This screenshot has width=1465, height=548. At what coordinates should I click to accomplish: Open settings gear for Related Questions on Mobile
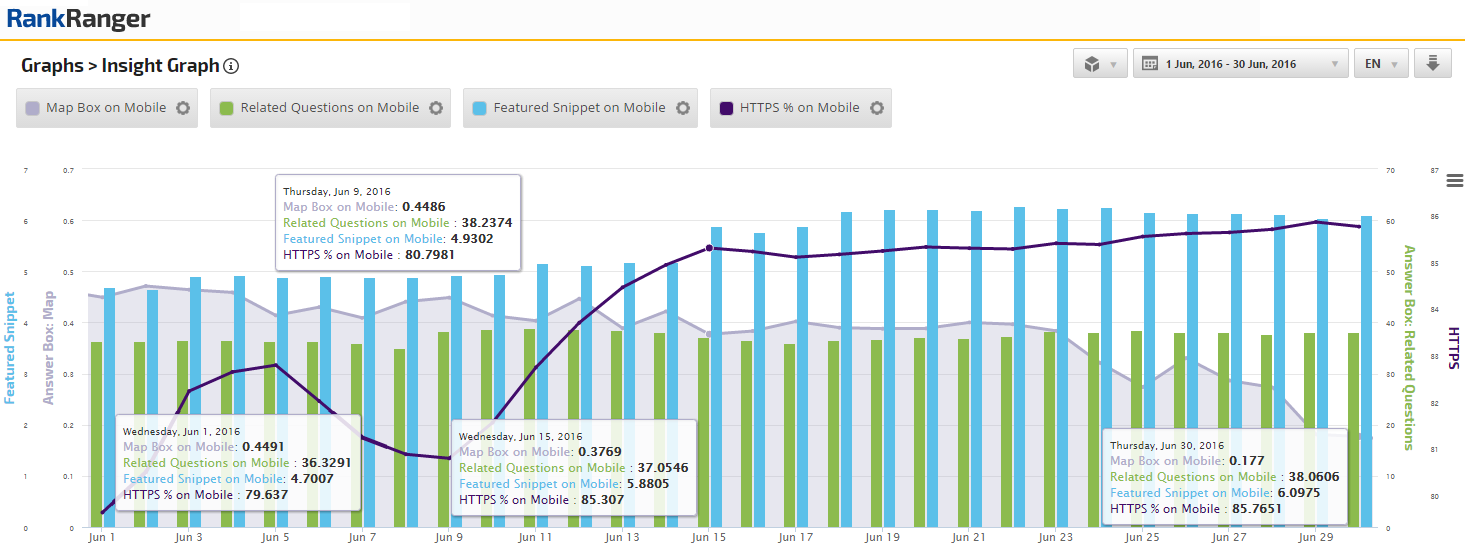pos(436,108)
